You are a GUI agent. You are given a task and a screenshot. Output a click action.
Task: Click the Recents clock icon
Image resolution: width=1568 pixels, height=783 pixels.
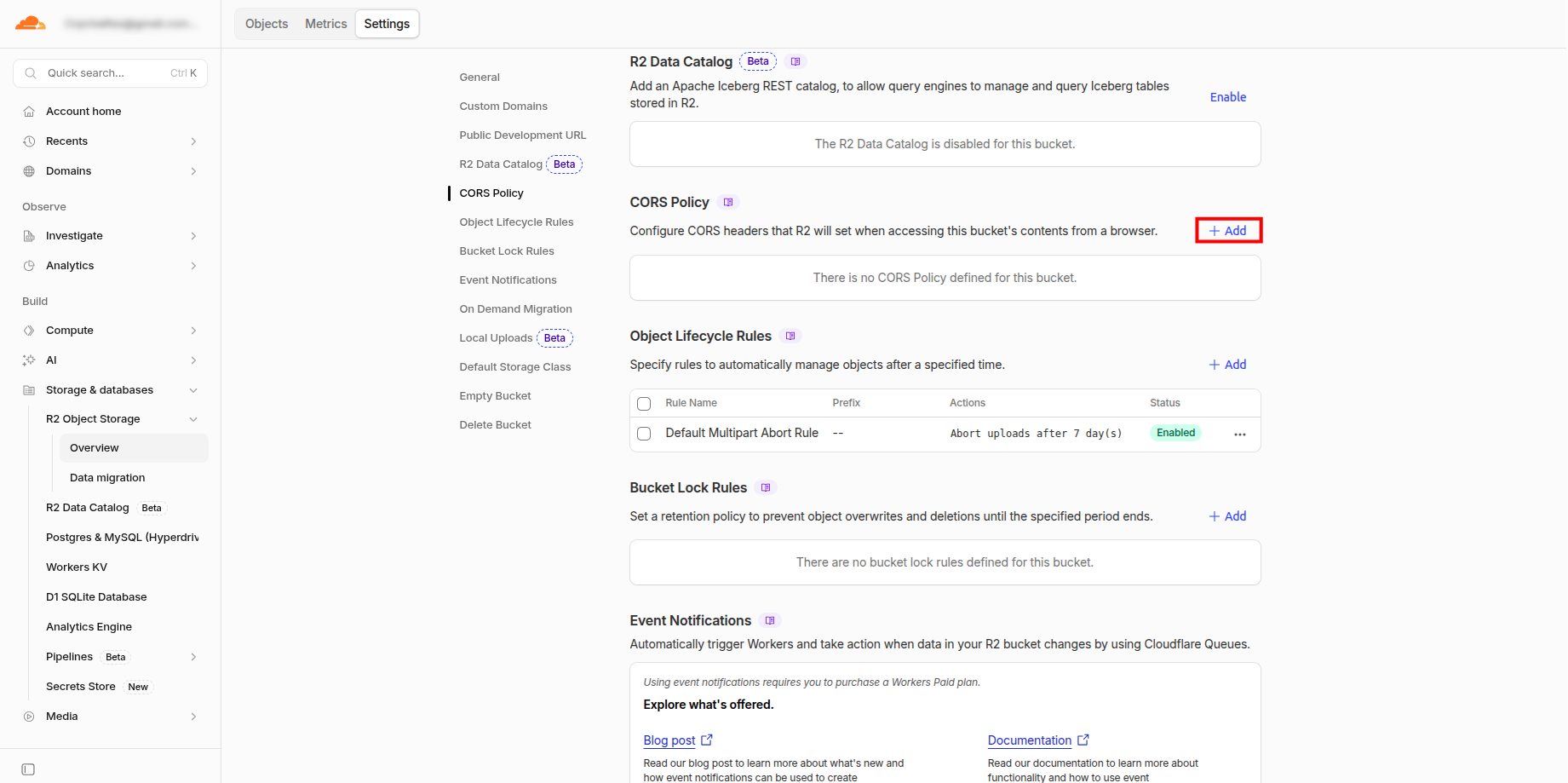pyautogui.click(x=29, y=141)
